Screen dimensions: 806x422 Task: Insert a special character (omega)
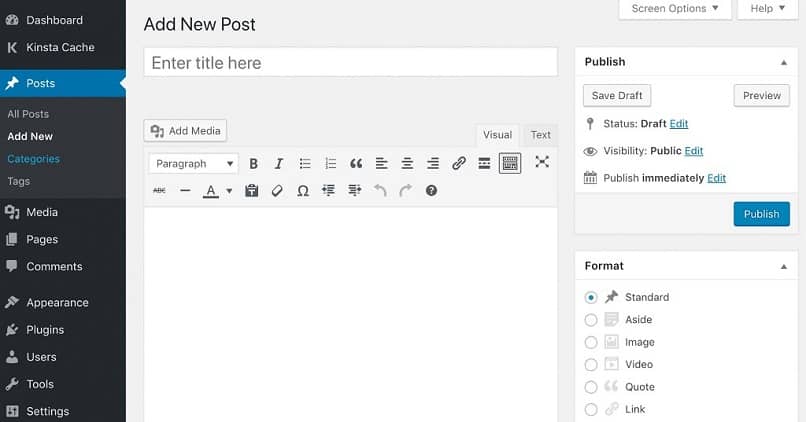[303, 191]
